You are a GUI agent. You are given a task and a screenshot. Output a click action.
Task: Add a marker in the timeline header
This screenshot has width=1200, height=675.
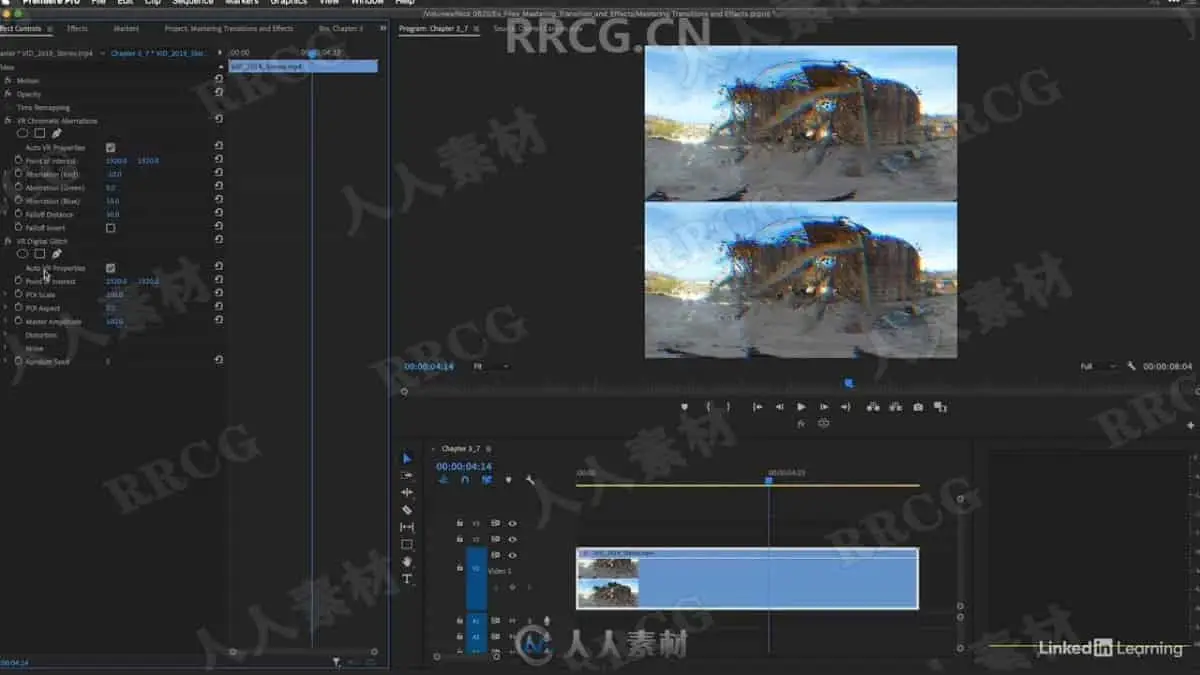click(x=508, y=480)
